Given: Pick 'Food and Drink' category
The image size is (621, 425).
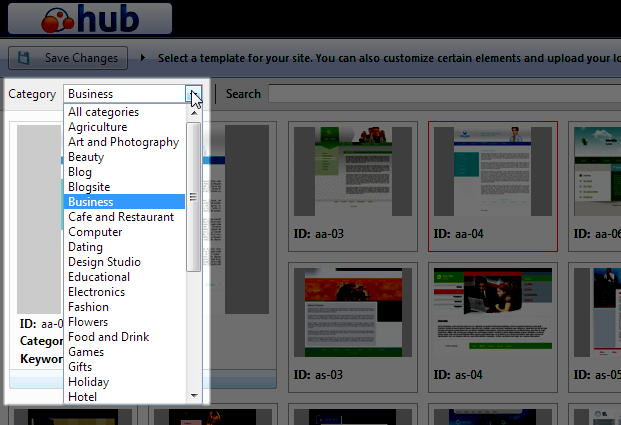Looking at the screenshot, I should [108, 337].
